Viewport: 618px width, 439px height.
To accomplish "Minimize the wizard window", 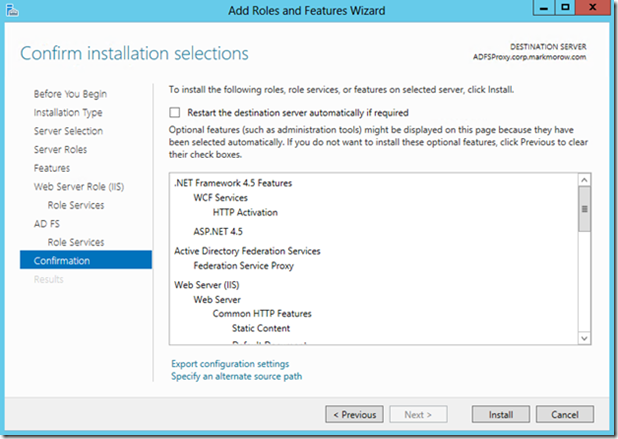I will click(x=544, y=7).
